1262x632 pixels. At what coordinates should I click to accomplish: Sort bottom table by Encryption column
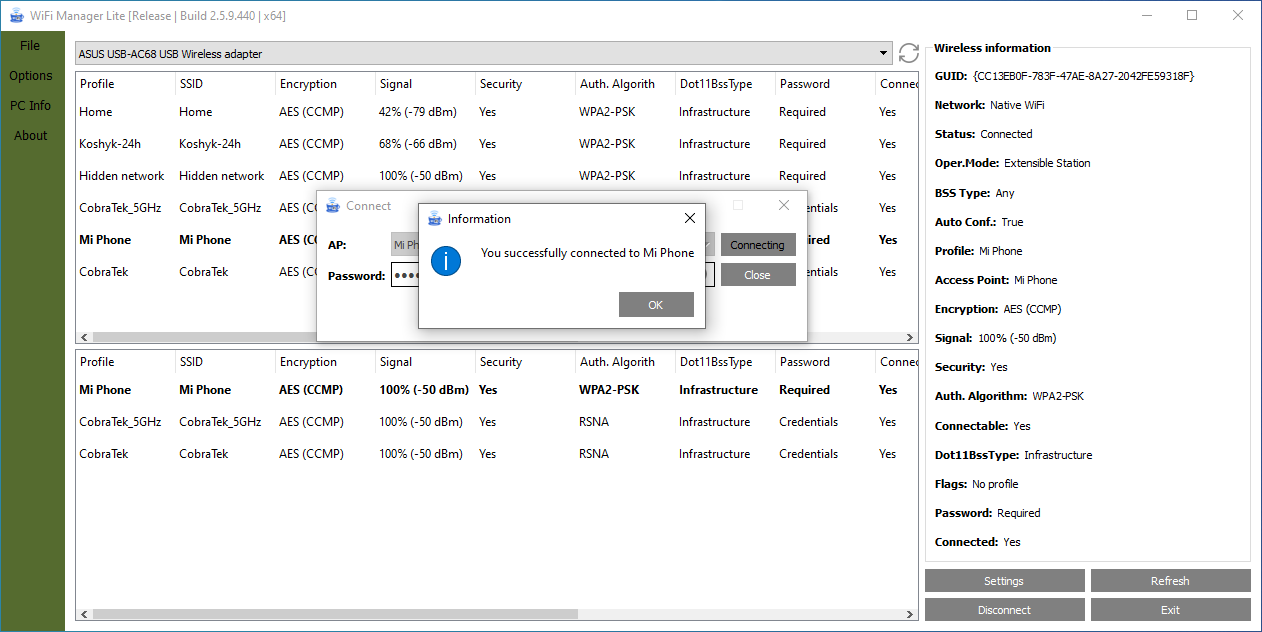pos(325,362)
